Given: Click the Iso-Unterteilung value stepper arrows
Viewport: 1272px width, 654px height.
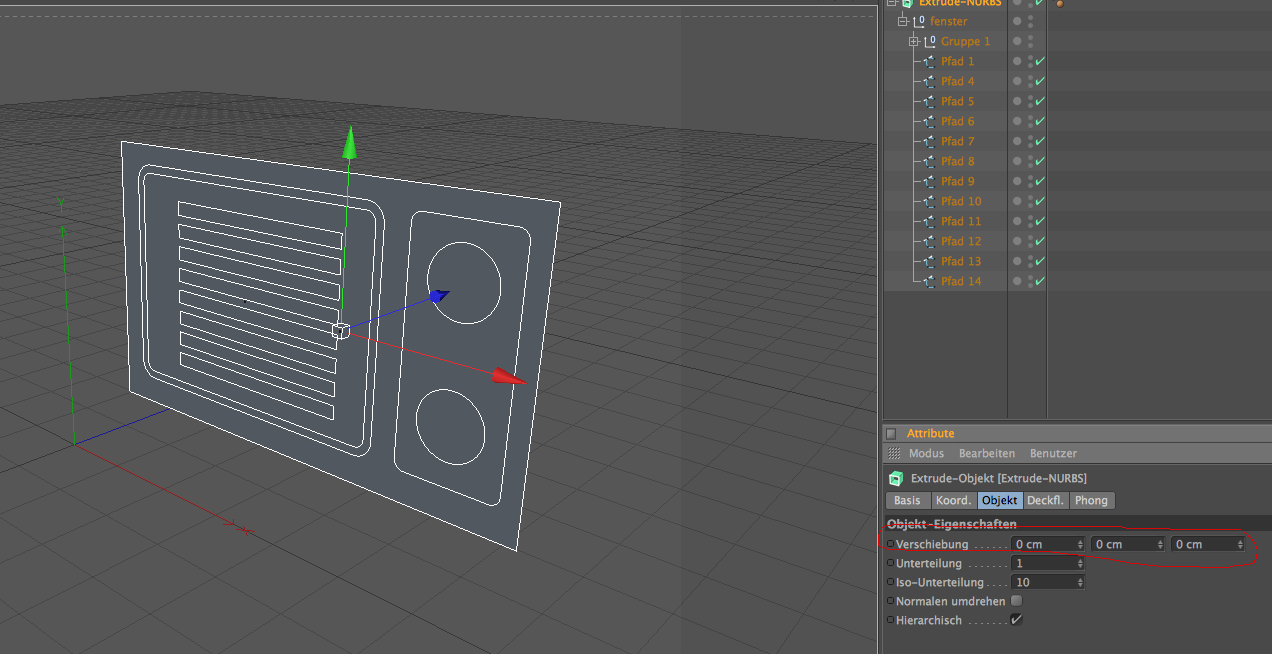Looking at the screenshot, I should [1080, 582].
